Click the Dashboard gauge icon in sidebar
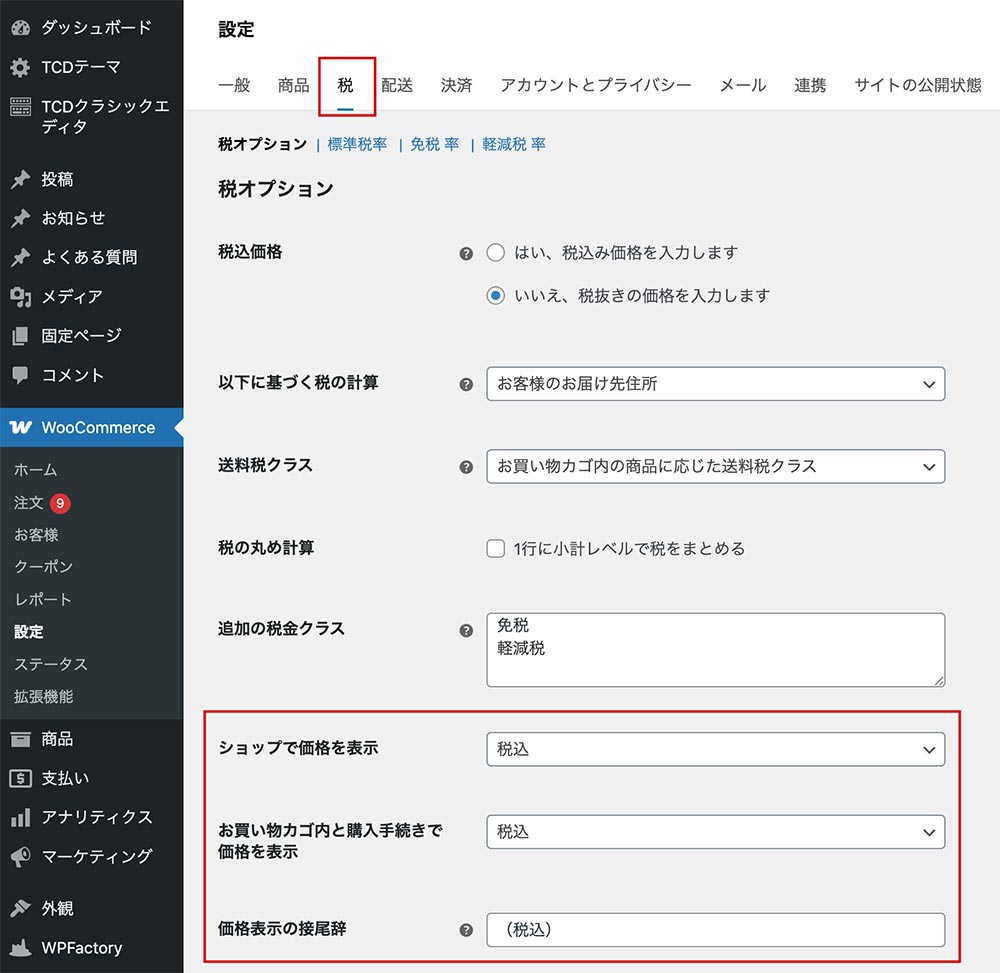Viewport: 1000px width, 973px height. pos(20,28)
